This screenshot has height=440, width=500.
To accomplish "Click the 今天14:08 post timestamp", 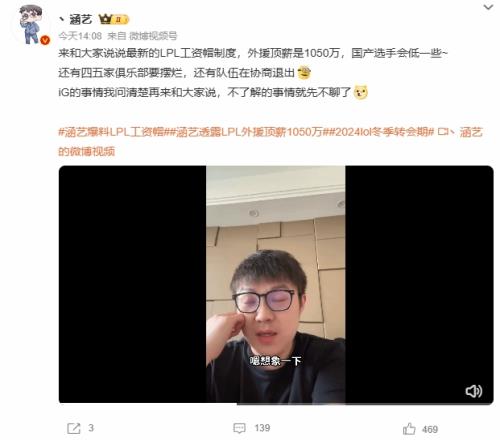I will pos(80,36).
